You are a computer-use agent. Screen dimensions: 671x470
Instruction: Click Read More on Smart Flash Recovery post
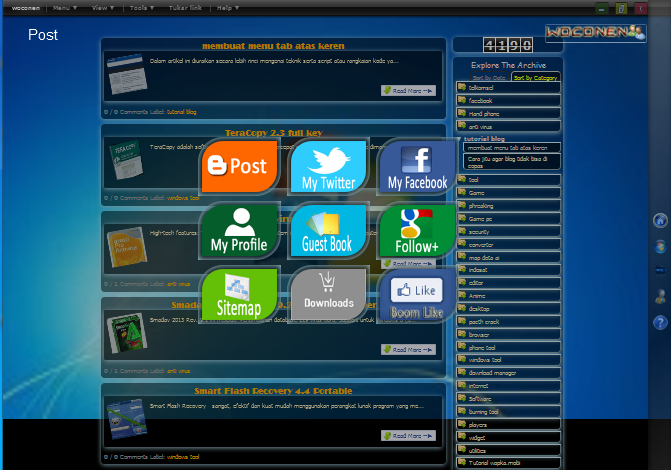click(408, 436)
